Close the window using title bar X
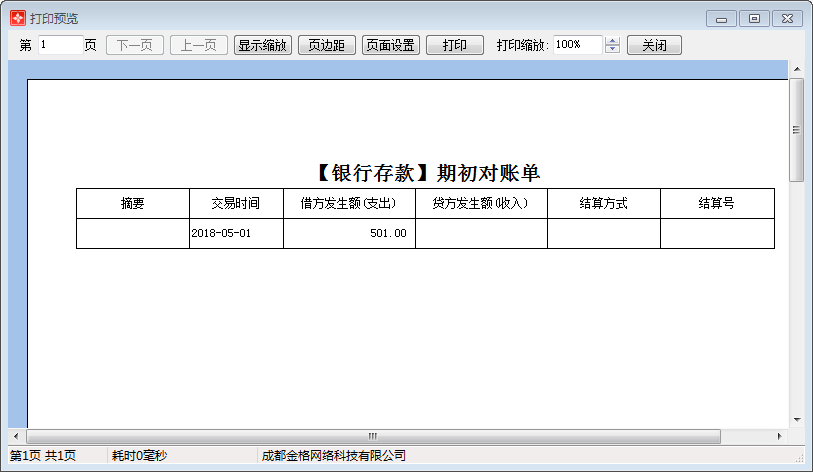 tap(787, 18)
